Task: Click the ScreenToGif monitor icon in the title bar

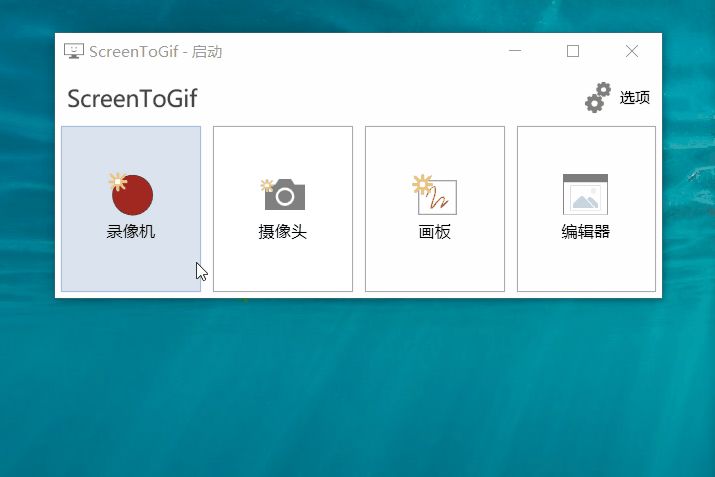Action: click(x=74, y=51)
